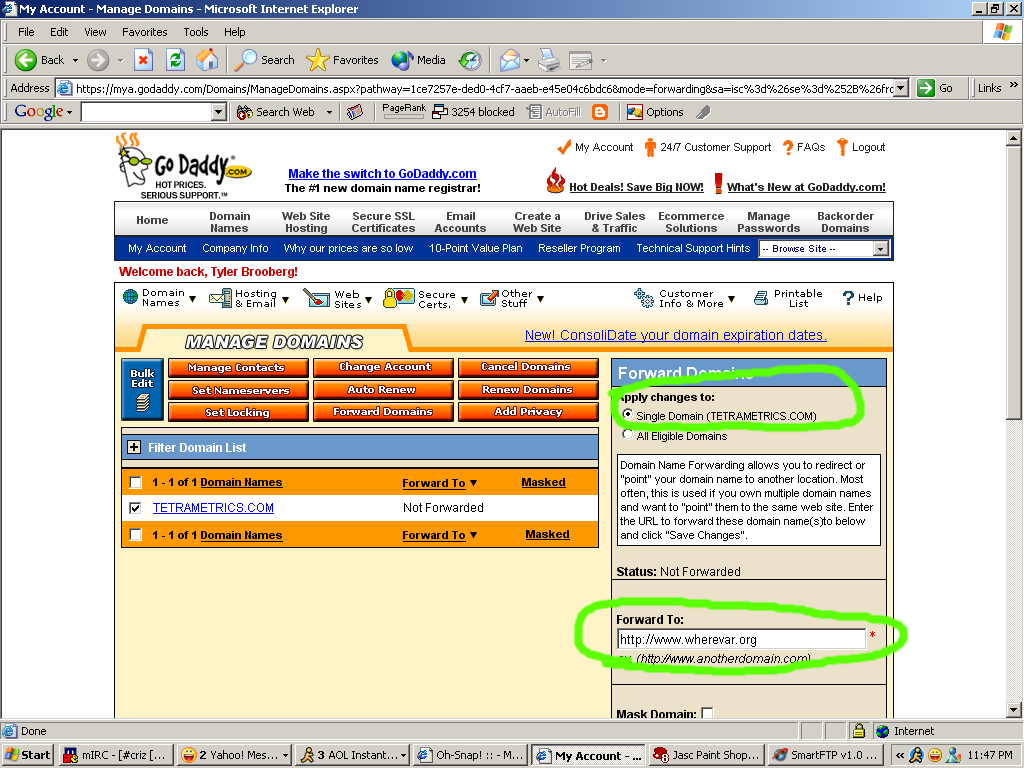Open Search from the toolbar
This screenshot has width=1024, height=768.
point(264,60)
